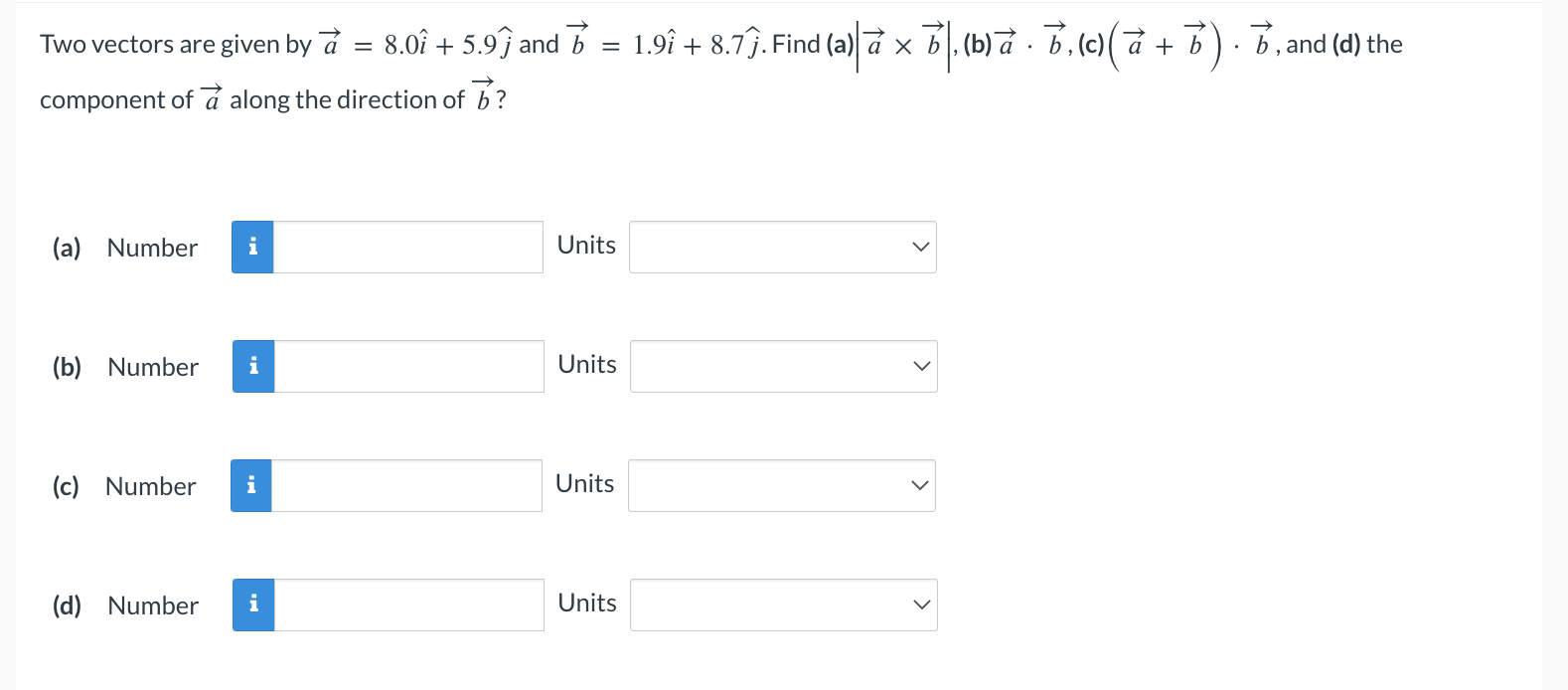Open the Units dropdown for part (a)

point(781,247)
